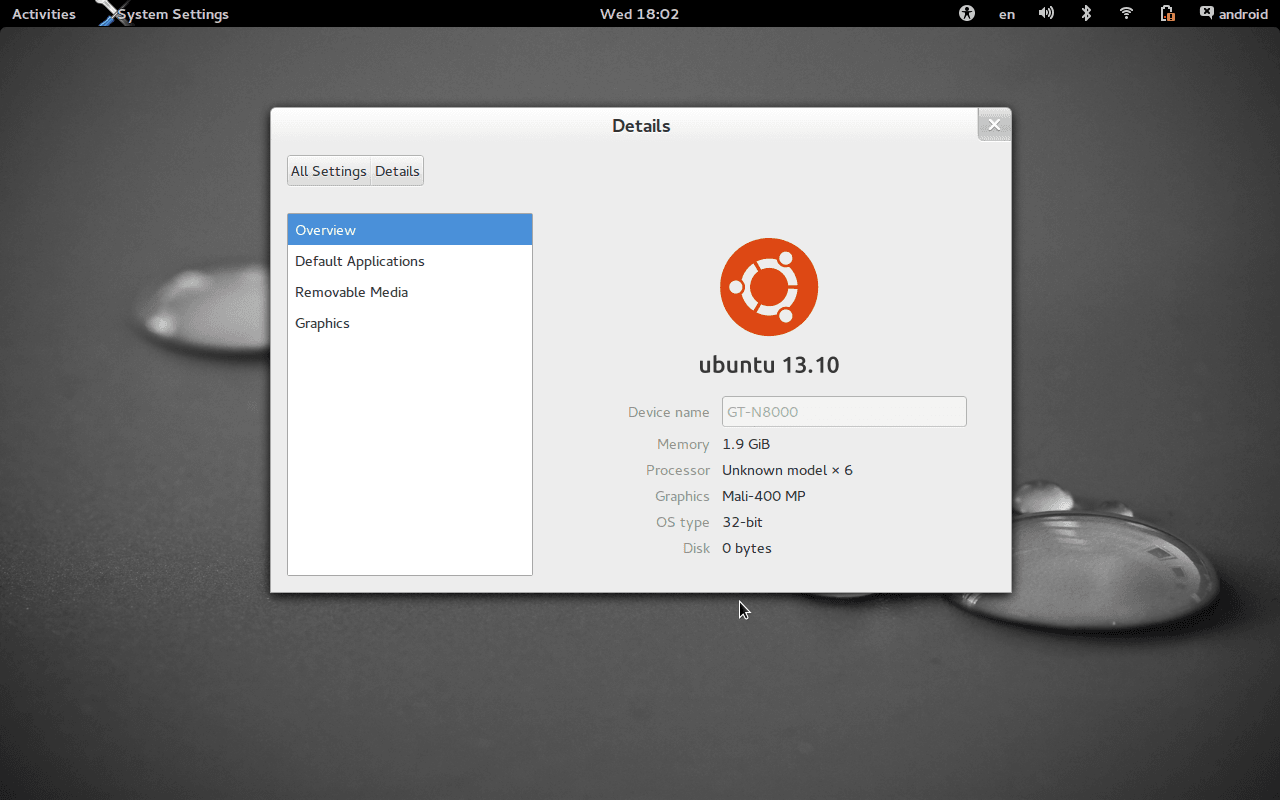Screen dimensions: 1280x800
Task: Open the volume speaker icon
Action: (1046, 13)
